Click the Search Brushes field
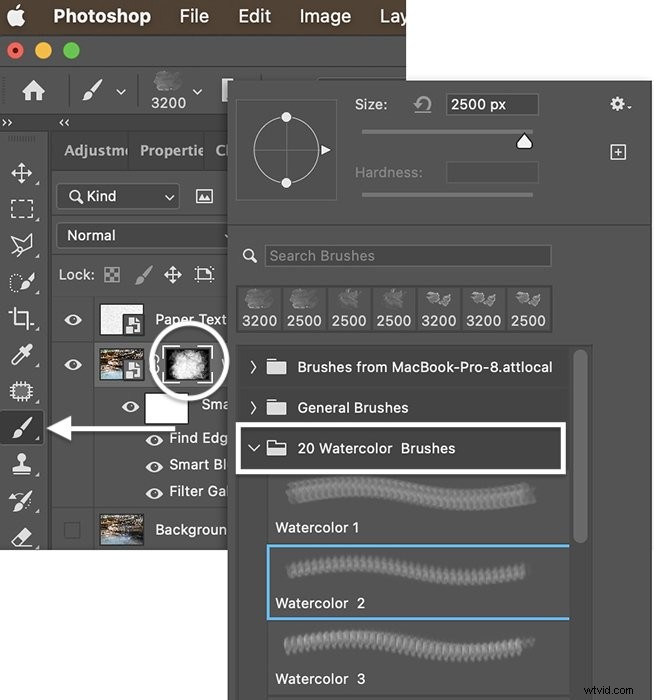This screenshot has width=654, height=700. coord(408,256)
